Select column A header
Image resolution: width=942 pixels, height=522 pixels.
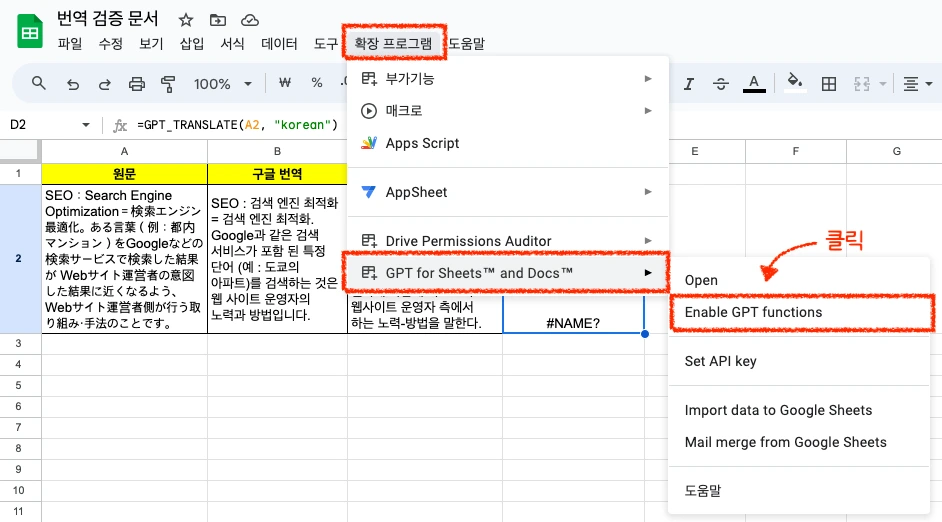pyautogui.click(x=124, y=151)
